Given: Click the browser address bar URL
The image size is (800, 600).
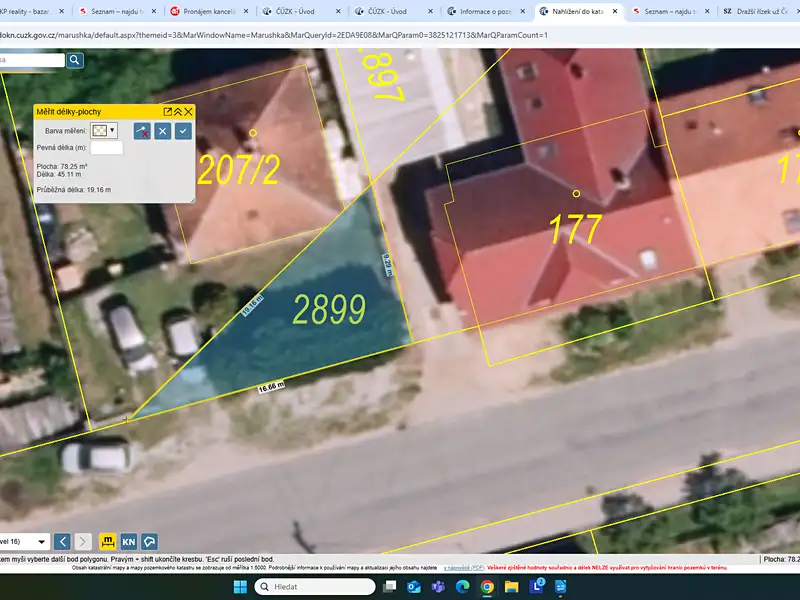Looking at the screenshot, I should tap(273, 35).
